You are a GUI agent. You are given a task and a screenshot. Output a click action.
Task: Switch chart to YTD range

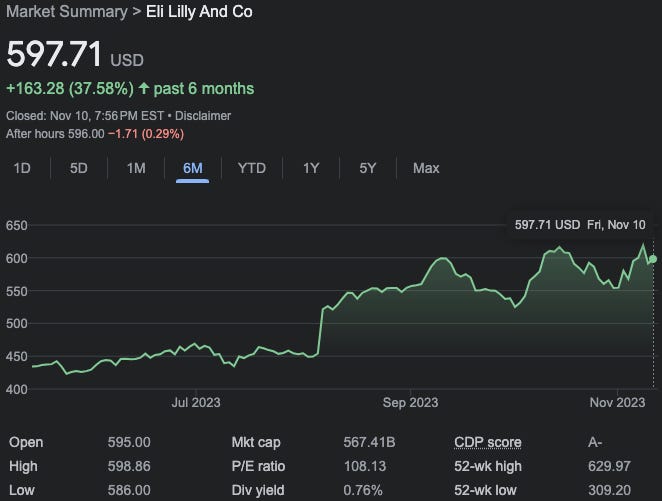pos(252,168)
